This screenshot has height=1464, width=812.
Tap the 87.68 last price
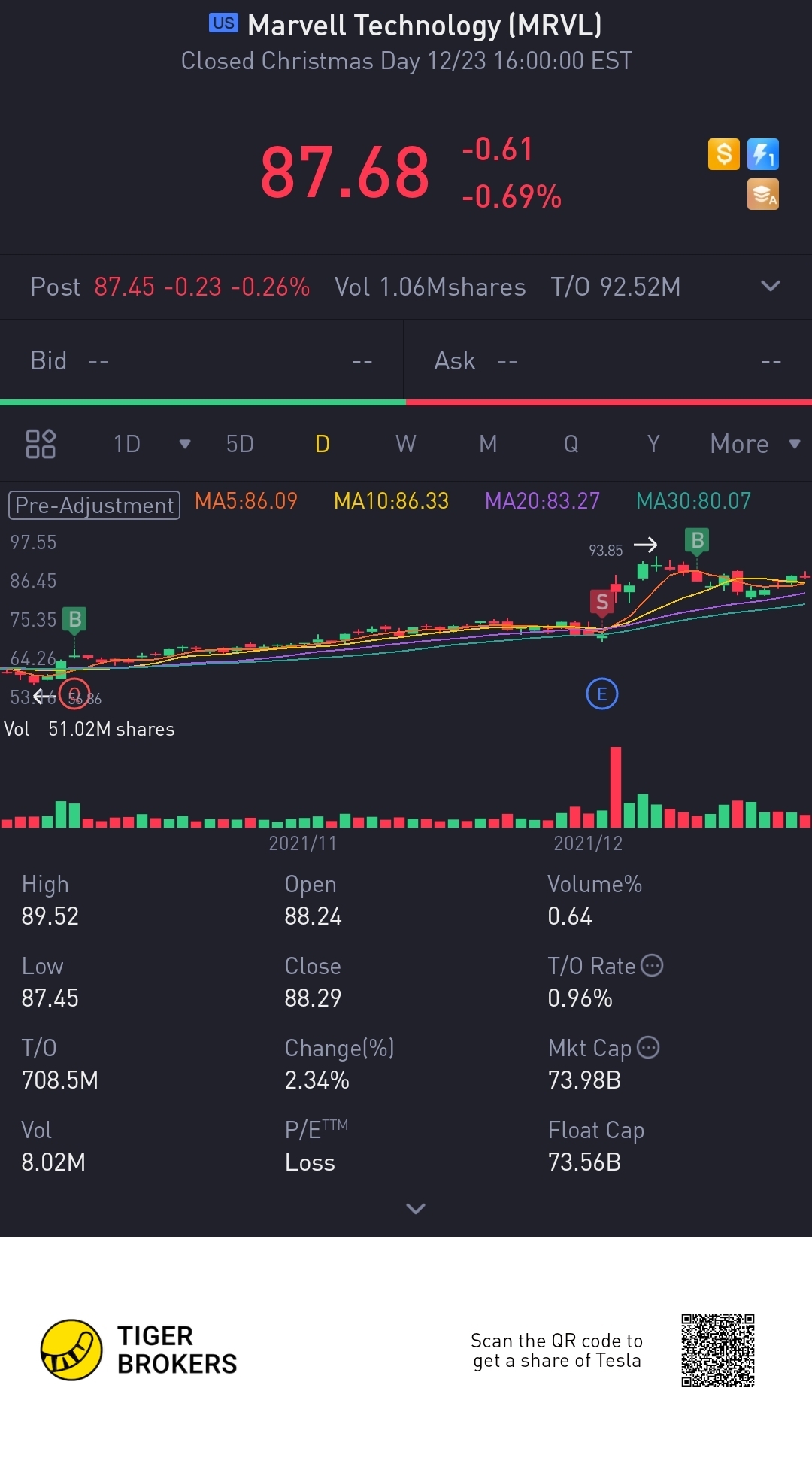click(x=344, y=173)
